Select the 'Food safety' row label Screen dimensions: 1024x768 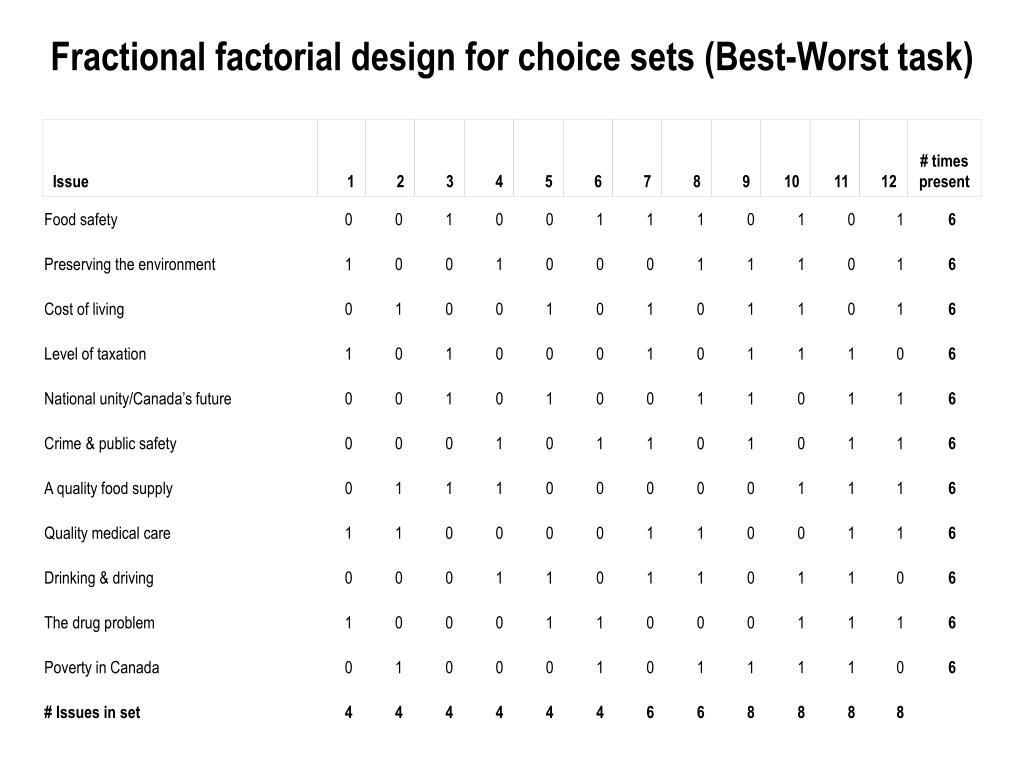pos(81,219)
